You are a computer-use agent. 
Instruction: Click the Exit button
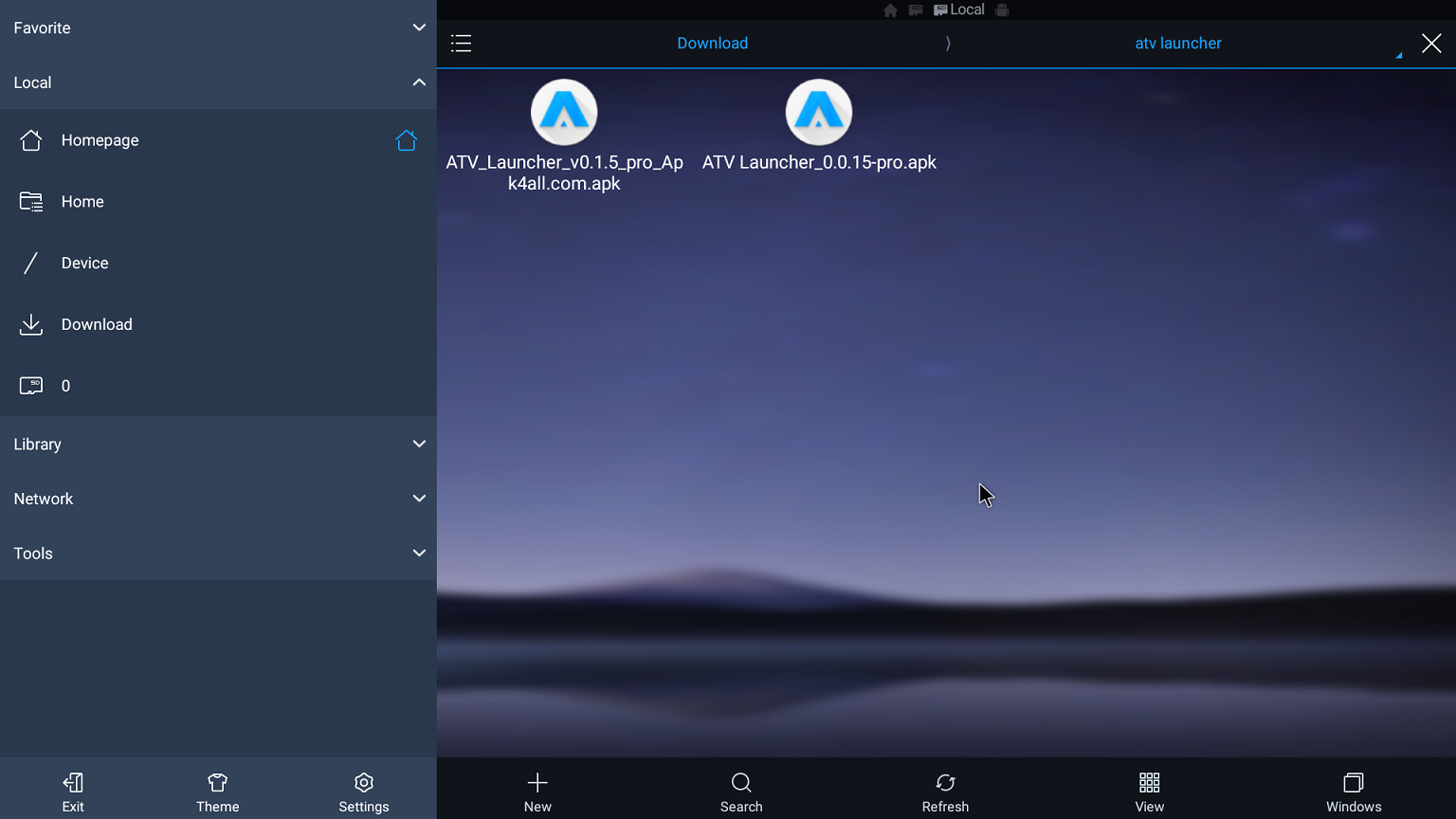(x=73, y=792)
